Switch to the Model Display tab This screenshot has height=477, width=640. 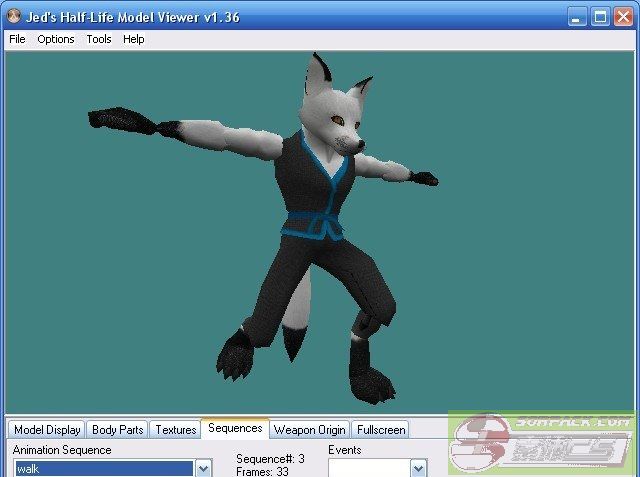(47, 430)
